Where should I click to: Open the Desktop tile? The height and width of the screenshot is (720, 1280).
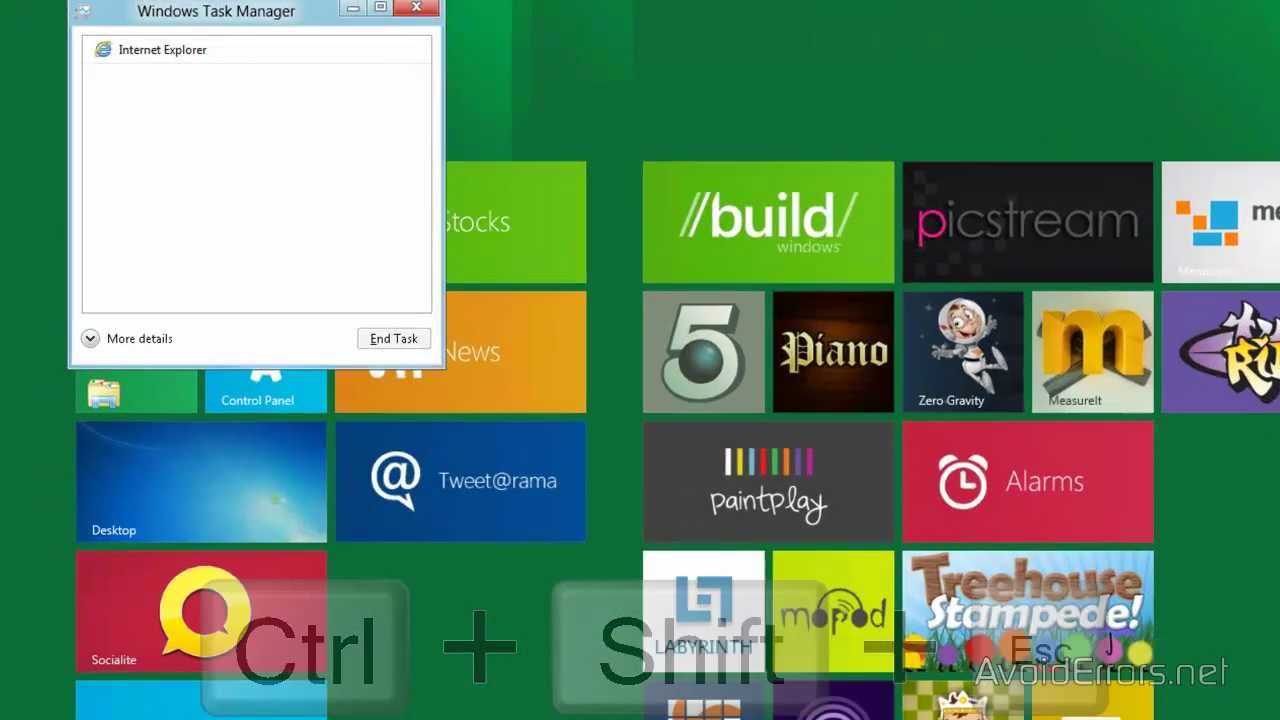(x=201, y=482)
